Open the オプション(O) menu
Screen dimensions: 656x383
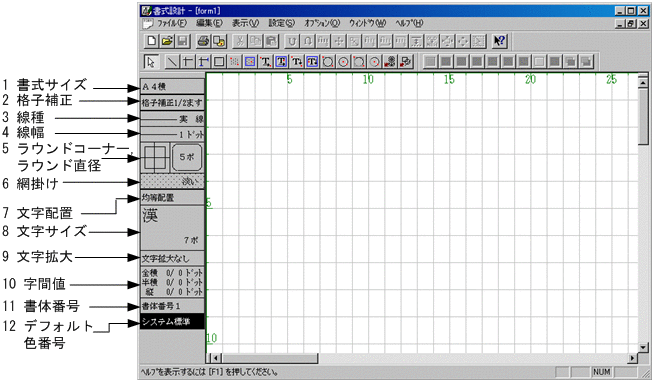[322, 23]
